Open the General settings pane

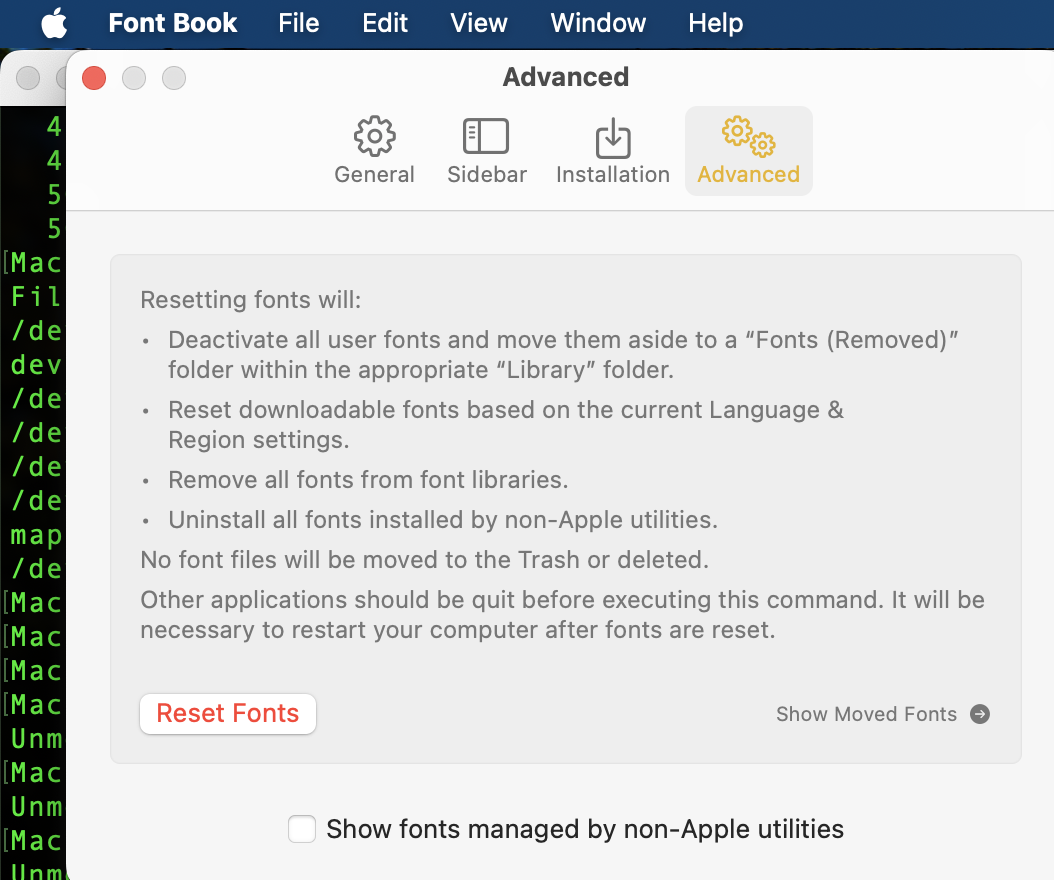(x=374, y=151)
